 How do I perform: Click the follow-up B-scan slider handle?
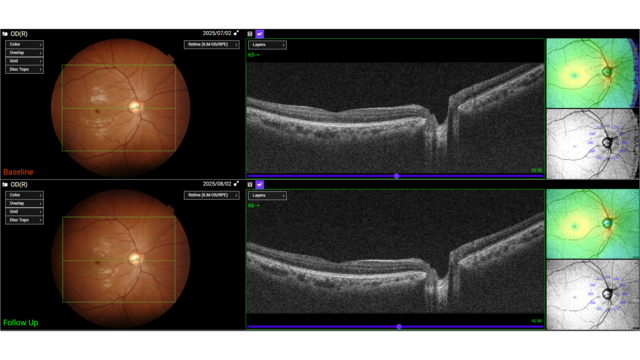399,327
